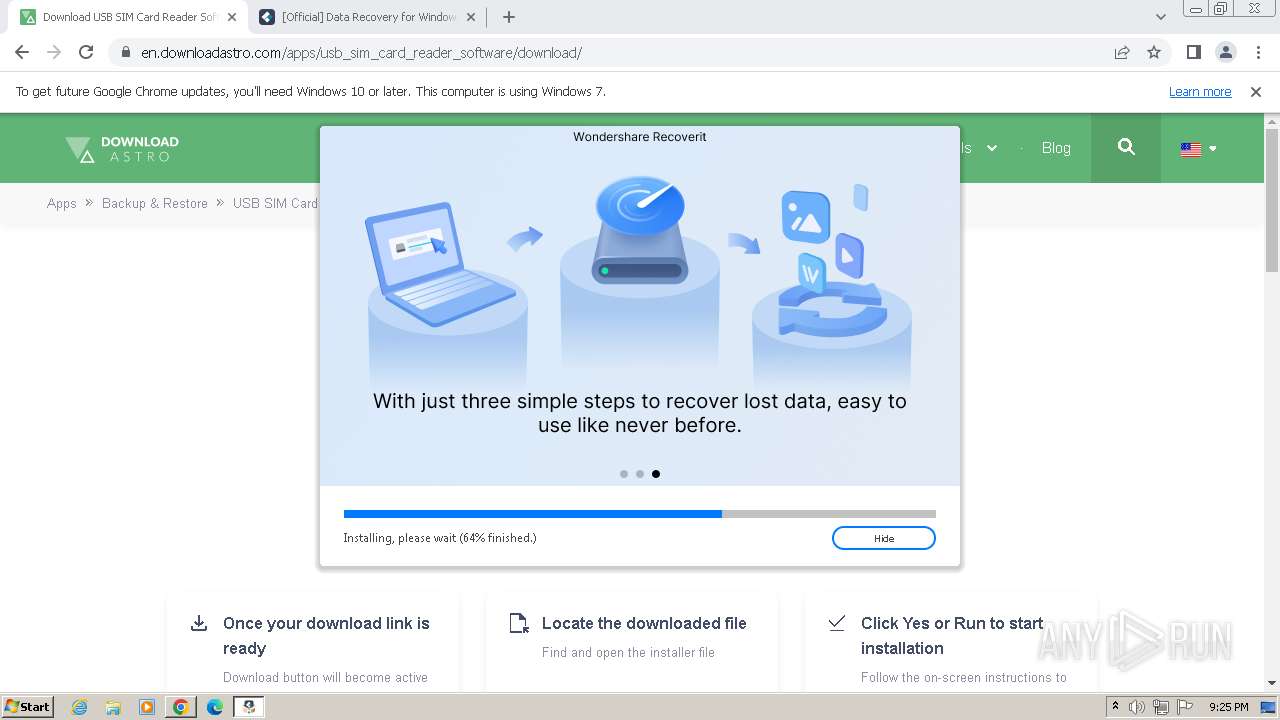This screenshot has width=1280, height=720.
Task: Go back in browser history
Action: coord(22,52)
